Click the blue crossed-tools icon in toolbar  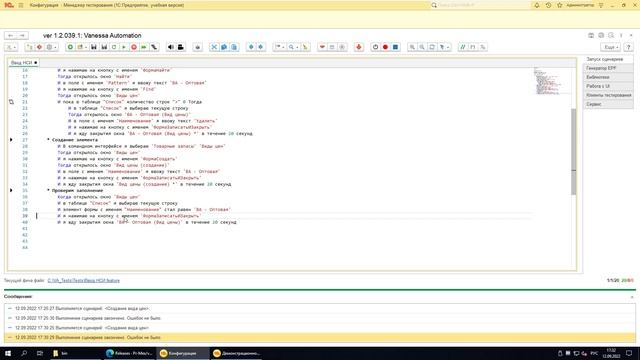(x=214, y=47)
